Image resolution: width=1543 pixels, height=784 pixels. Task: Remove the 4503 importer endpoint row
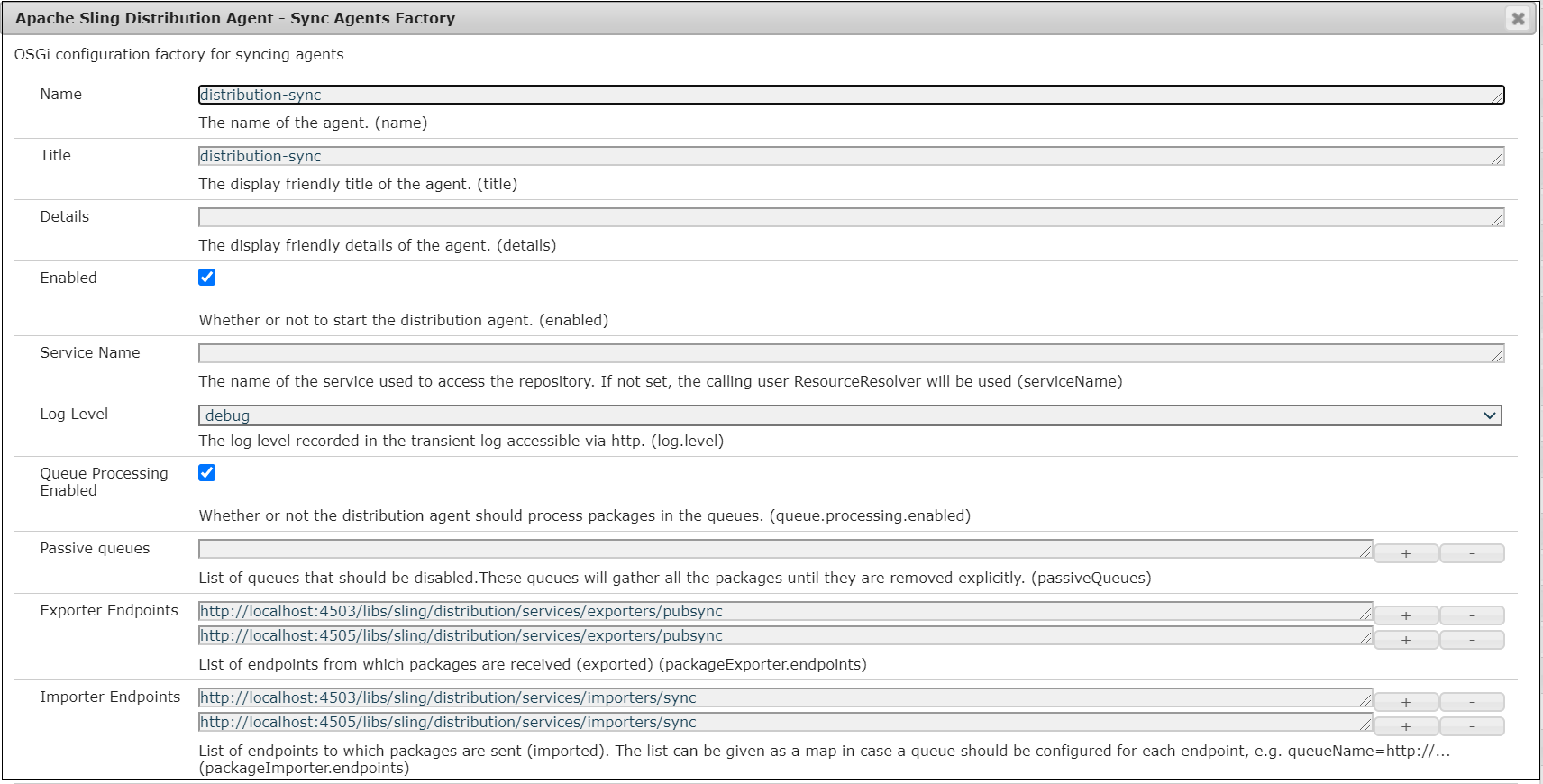tap(1472, 702)
